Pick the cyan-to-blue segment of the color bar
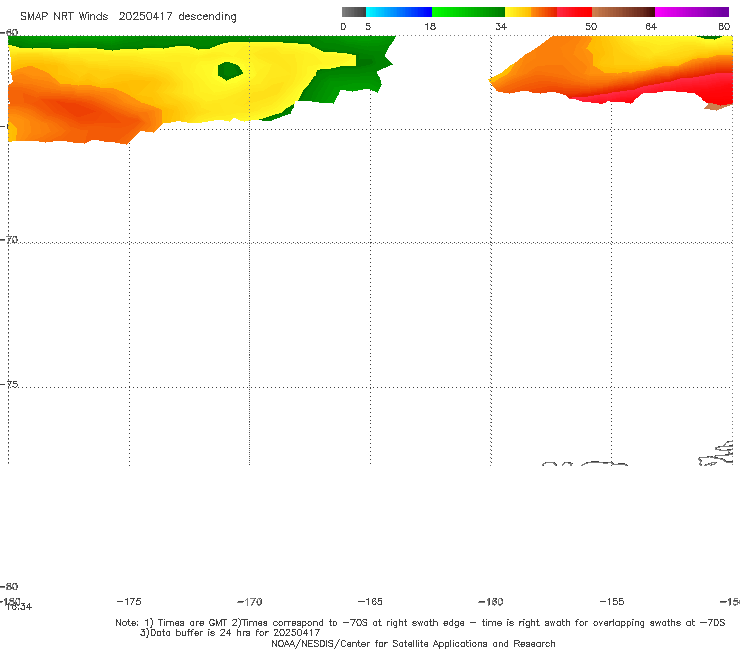The height and width of the screenshot is (650, 740). tap(399, 12)
